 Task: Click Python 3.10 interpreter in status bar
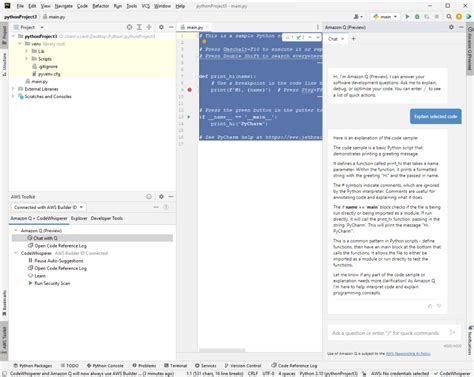328,374
